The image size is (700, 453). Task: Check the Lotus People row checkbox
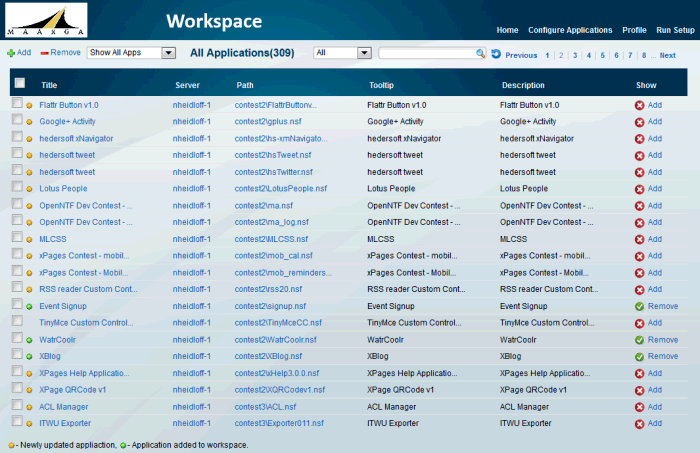(17, 187)
